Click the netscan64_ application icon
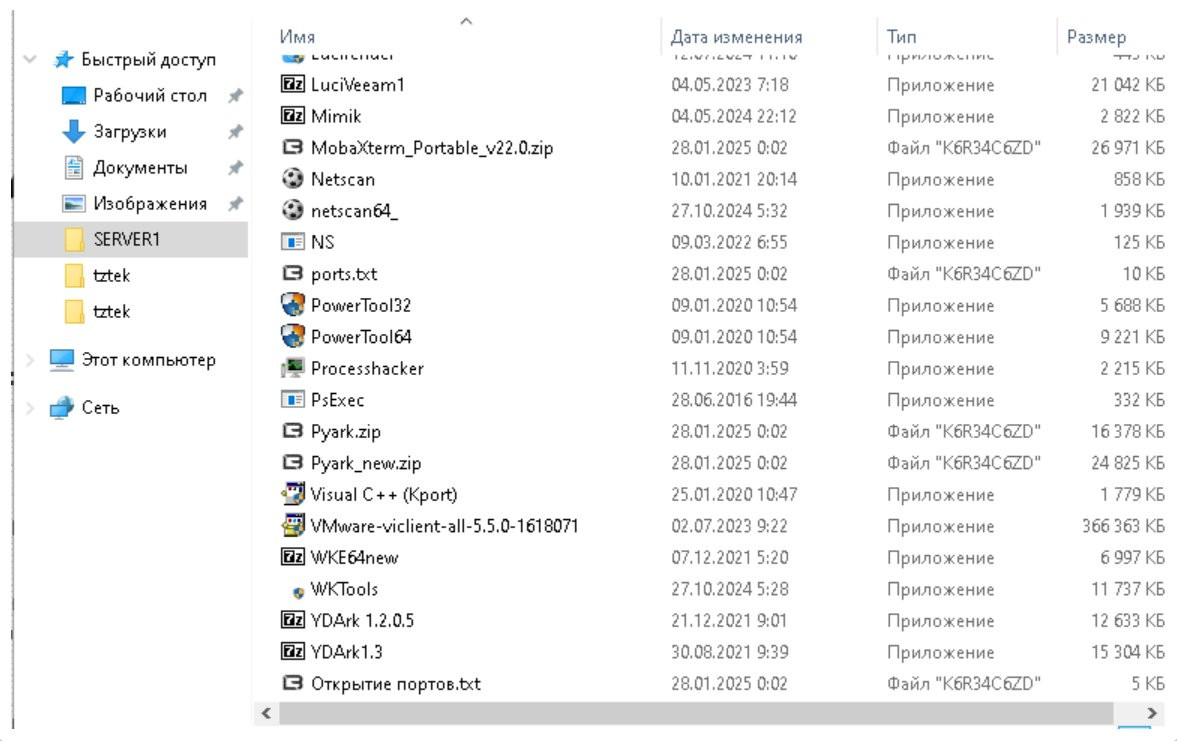This screenshot has width=1177, height=741. (x=292, y=210)
